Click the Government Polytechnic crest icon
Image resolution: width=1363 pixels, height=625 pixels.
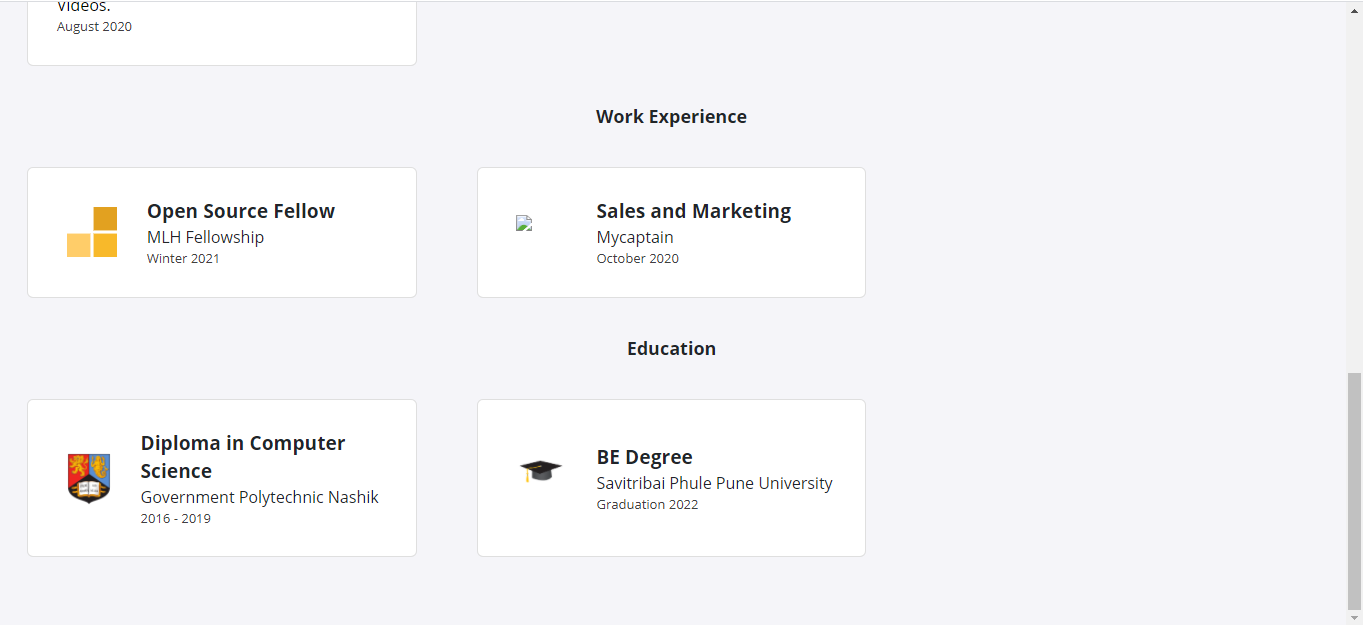tap(89, 477)
